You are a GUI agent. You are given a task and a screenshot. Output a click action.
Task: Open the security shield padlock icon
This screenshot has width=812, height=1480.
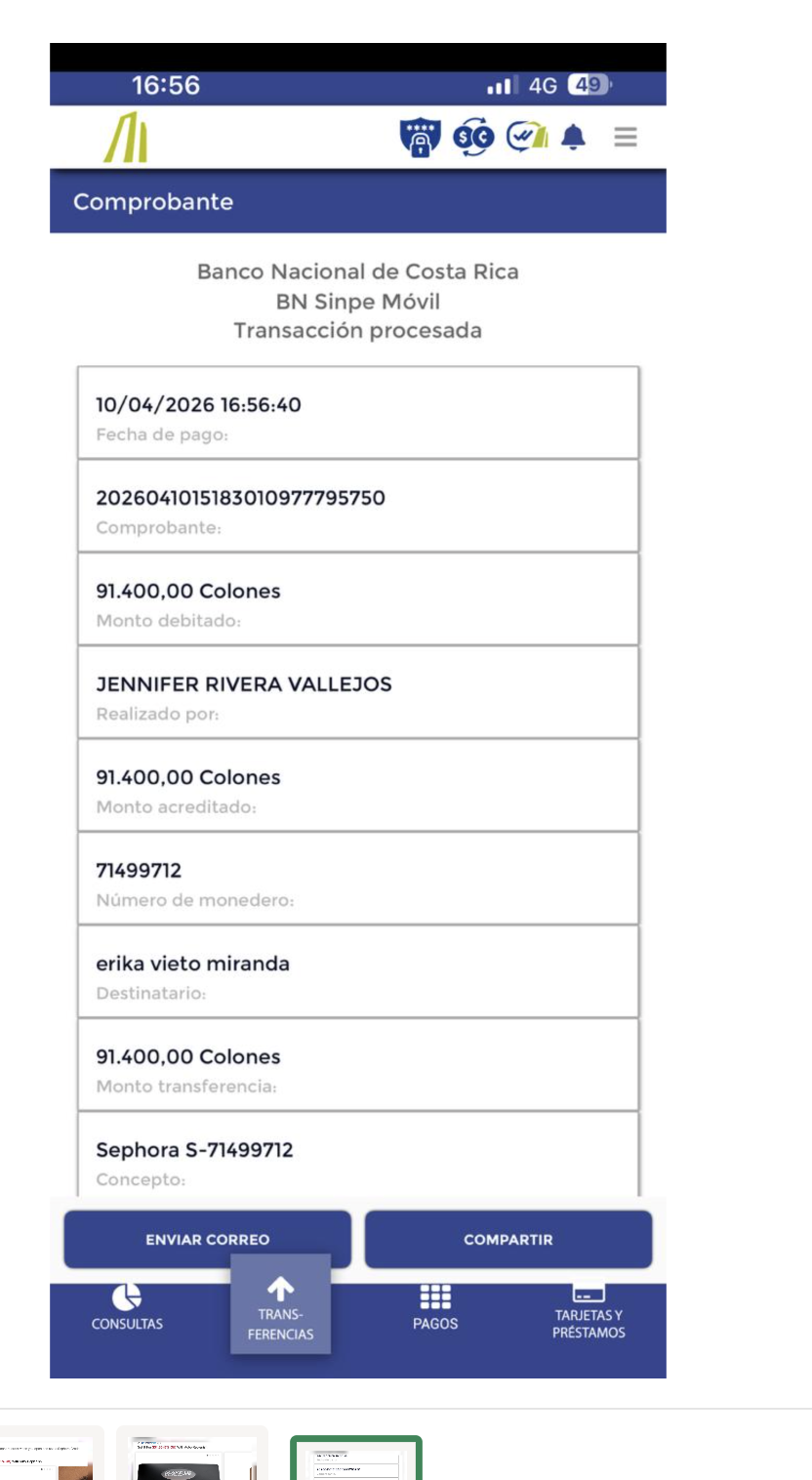point(421,138)
